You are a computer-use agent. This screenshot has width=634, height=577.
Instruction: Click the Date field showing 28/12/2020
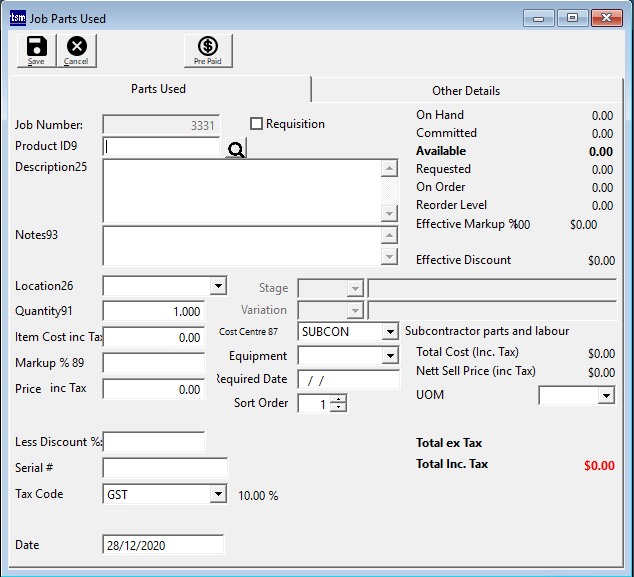pos(163,545)
